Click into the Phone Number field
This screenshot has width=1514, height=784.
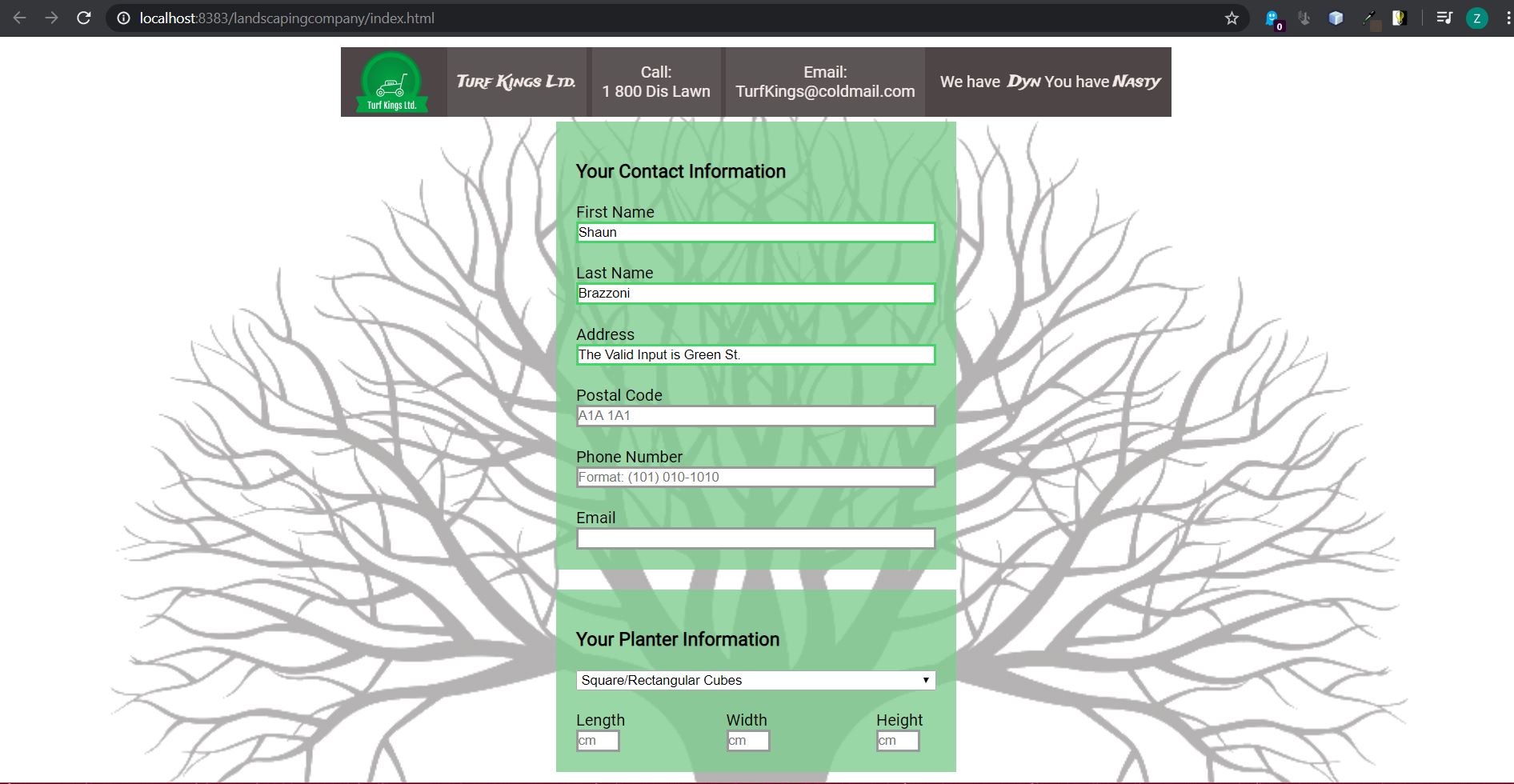coord(755,478)
